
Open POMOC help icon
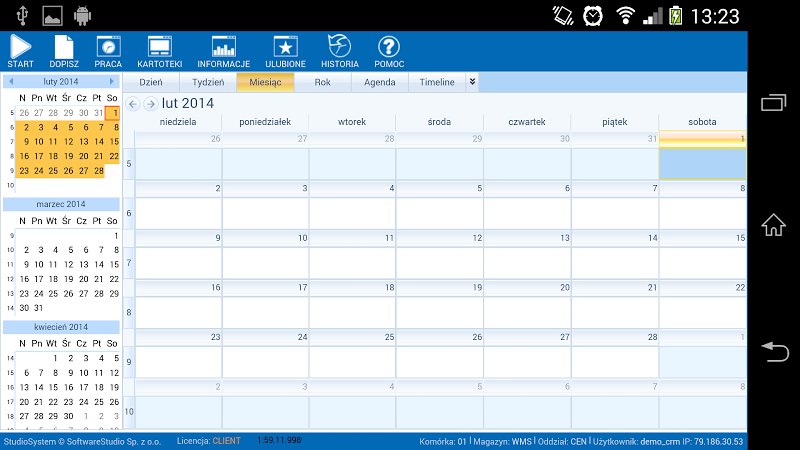pyautogui.click(x=389, y=51)
